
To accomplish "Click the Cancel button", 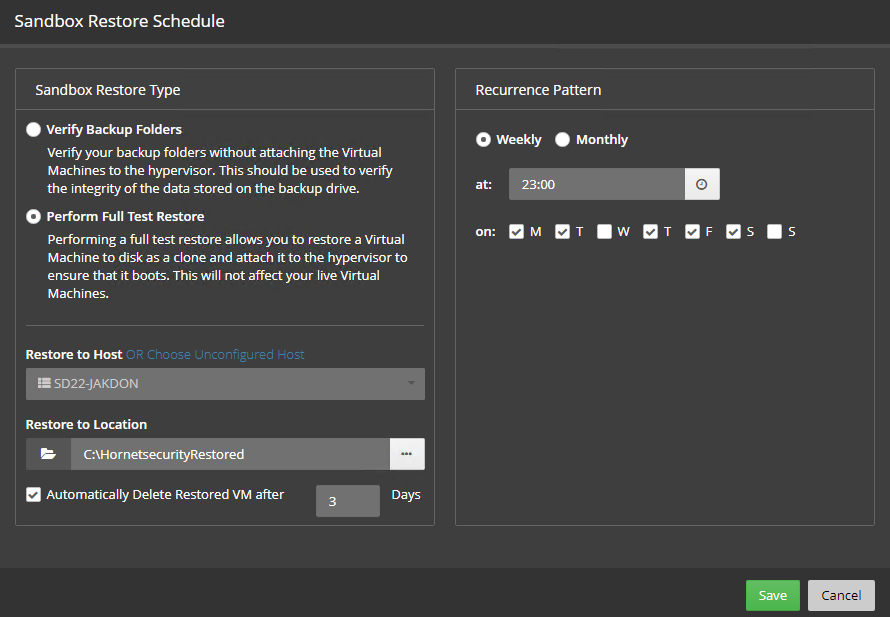I will 841,595.
